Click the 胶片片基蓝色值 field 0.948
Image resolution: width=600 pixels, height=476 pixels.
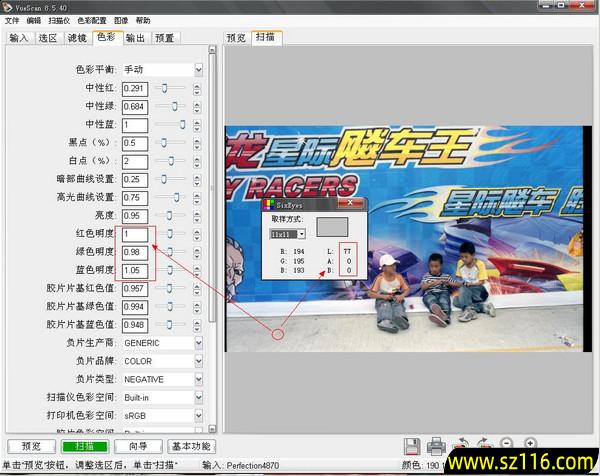135,325
